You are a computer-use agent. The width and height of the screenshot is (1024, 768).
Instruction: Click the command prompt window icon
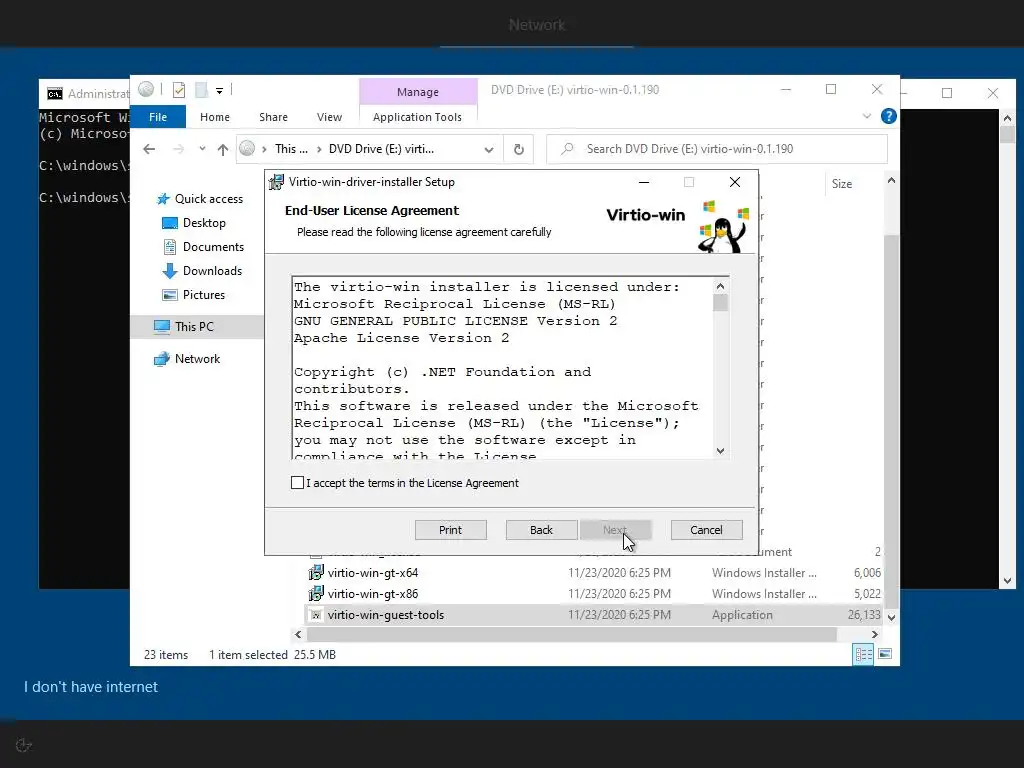point(55,94)
